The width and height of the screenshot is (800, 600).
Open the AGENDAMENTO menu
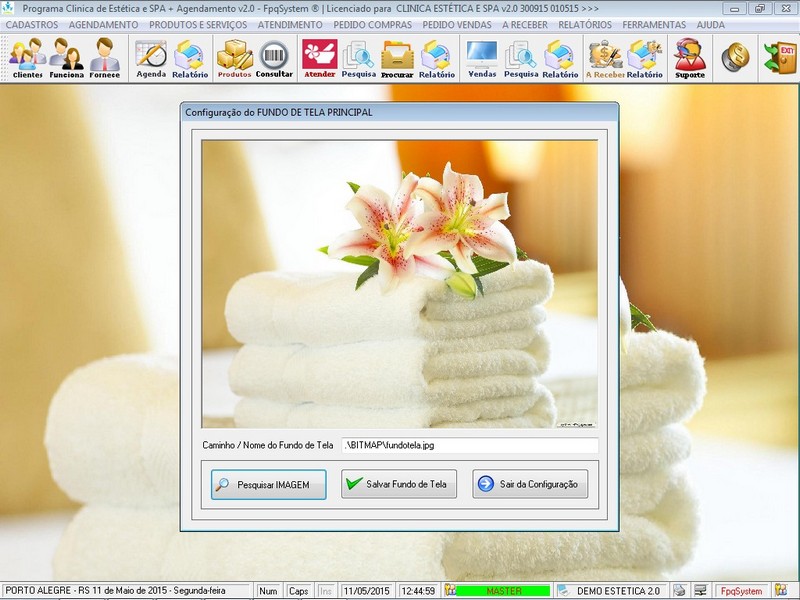pyautogui.click(x=104, y=24)
